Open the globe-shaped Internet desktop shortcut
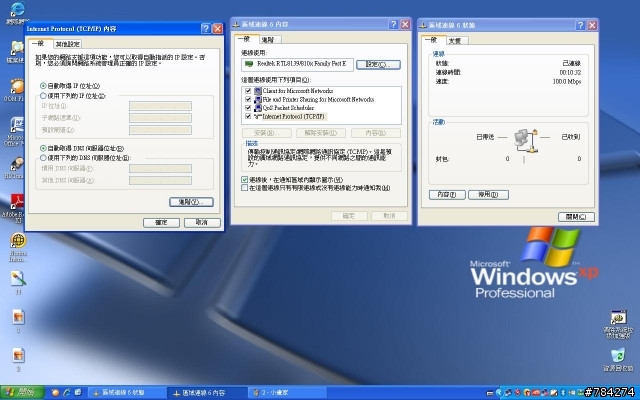 (18, 240)
